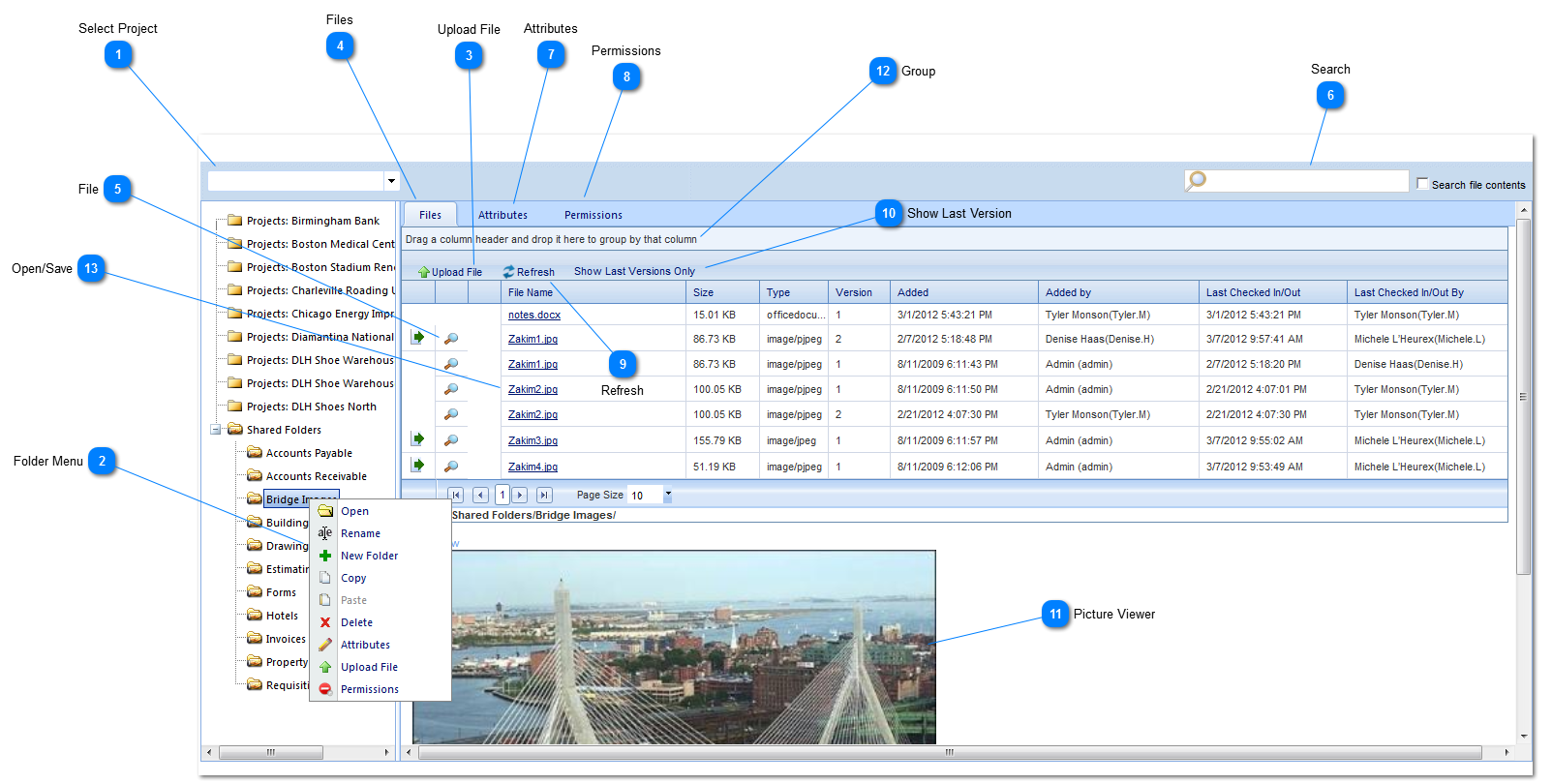1552x784 pixels.
Task: Click the '155.79 KB' size cell
Action: tap(715, 440)
